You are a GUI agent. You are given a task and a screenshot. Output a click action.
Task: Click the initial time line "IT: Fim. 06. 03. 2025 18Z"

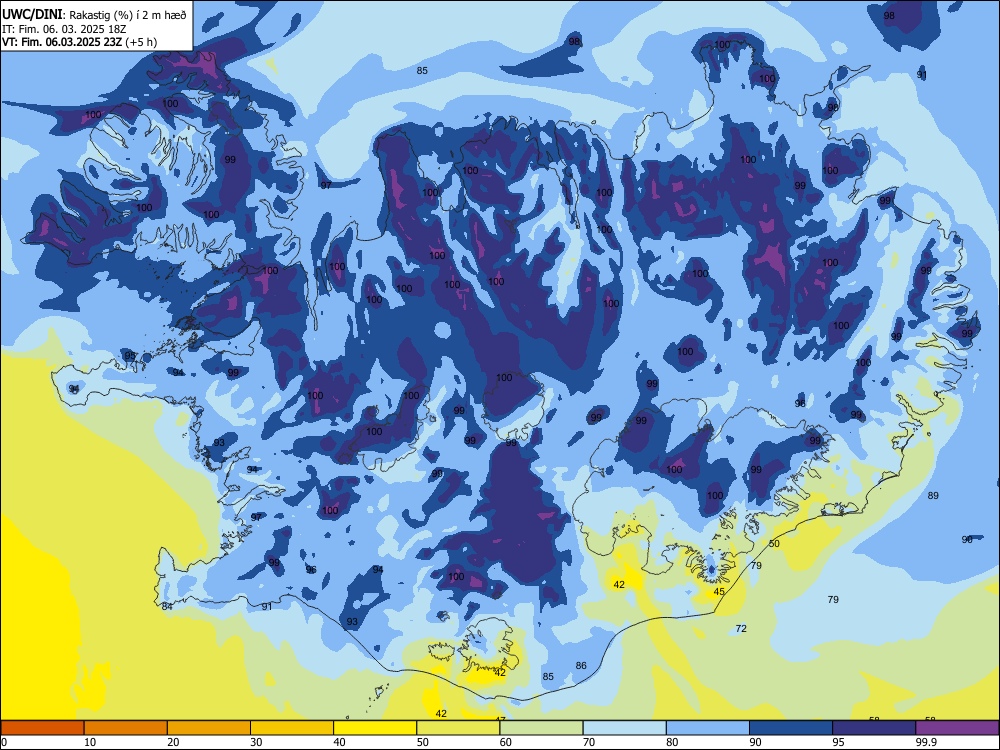coord(64,29)
